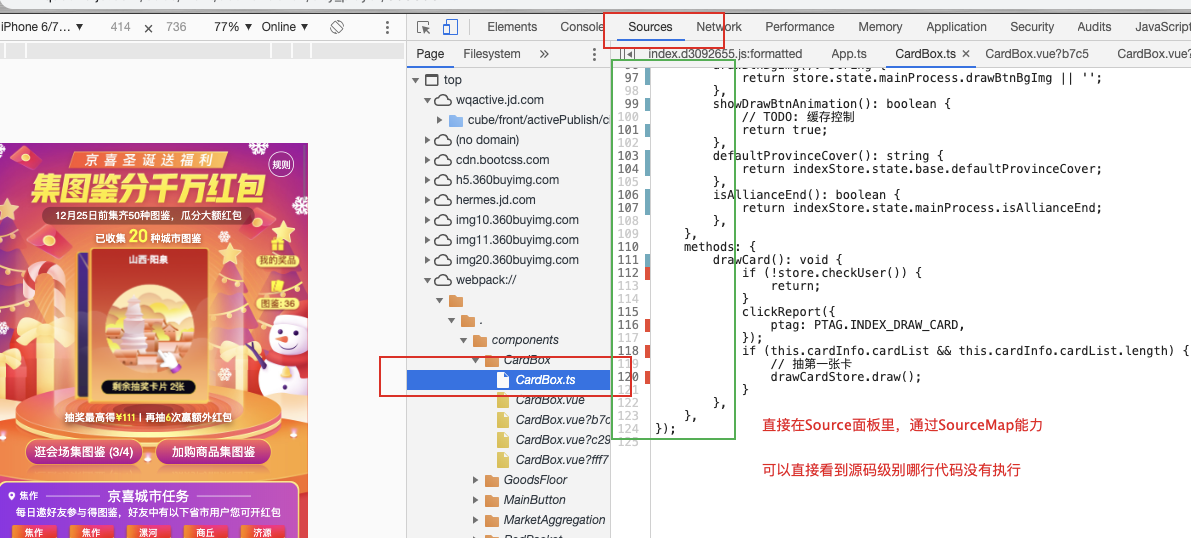The image size is (1191, 538).
Task: Click line number 112 in gutter
Action: 628,273
